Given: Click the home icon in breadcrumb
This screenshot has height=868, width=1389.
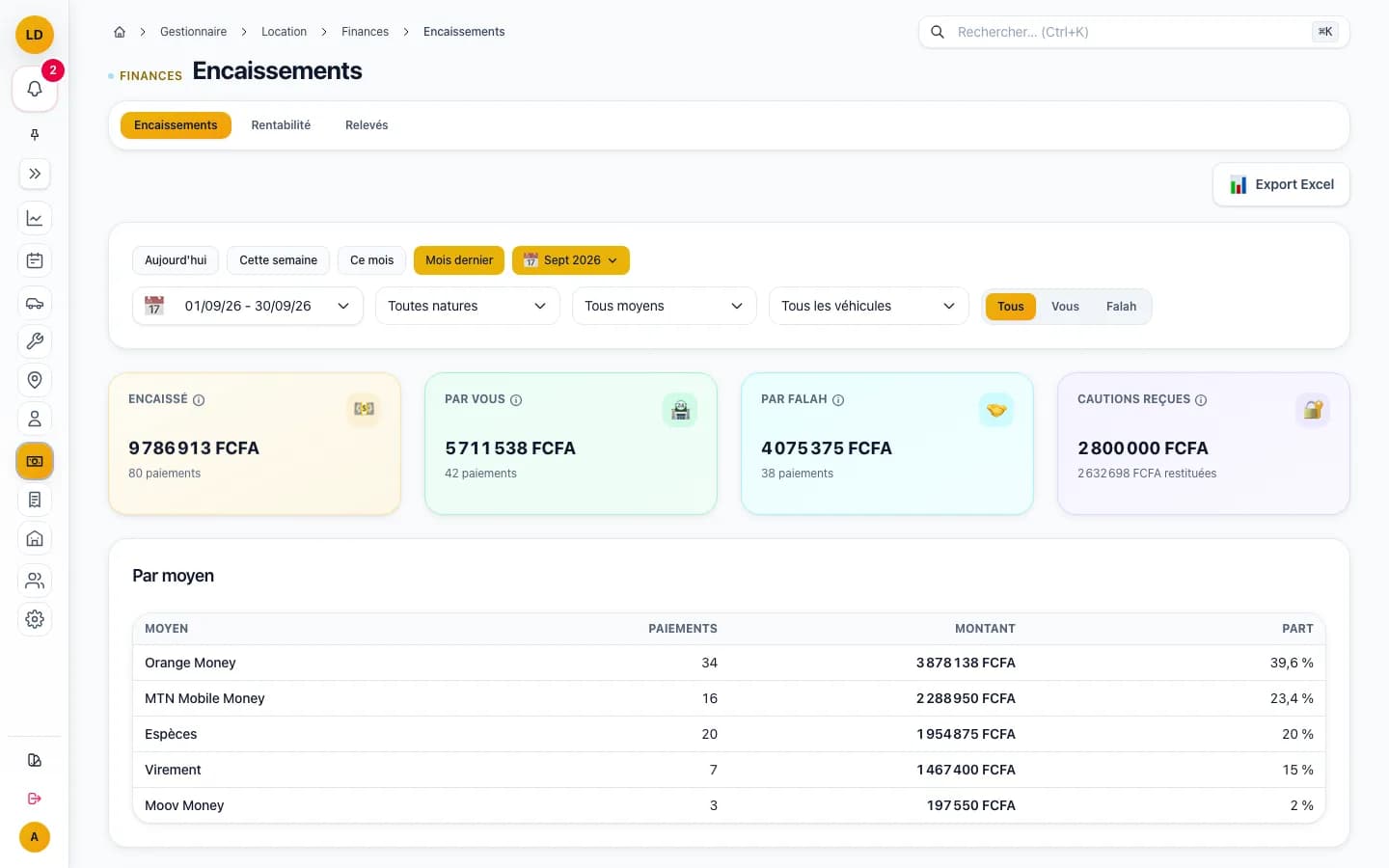Looking at the screenshot, I should click(120, 32).
